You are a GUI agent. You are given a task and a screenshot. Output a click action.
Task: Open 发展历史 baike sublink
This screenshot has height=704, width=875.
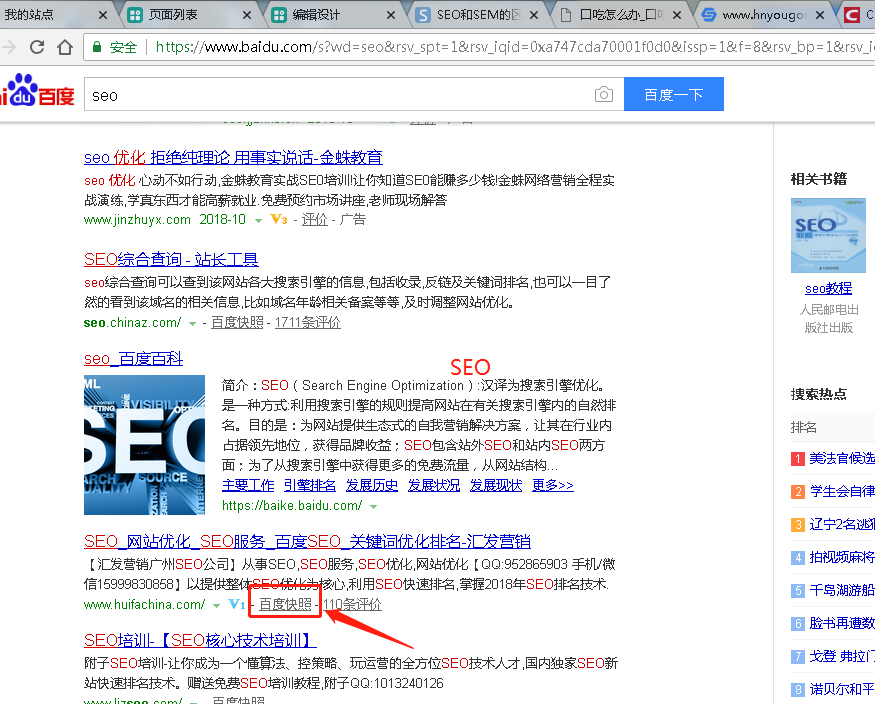tap(372, 485)
